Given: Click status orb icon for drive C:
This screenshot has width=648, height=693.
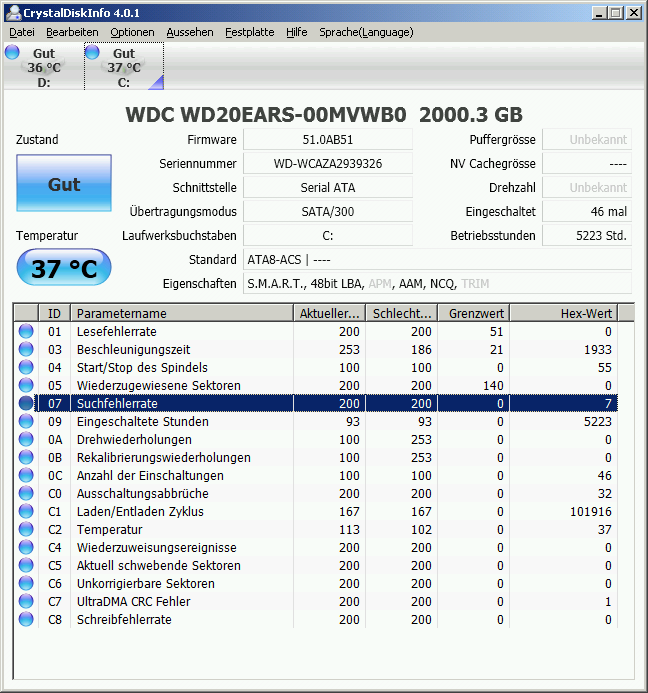Looking at the screenshot, I should (92, 52).
